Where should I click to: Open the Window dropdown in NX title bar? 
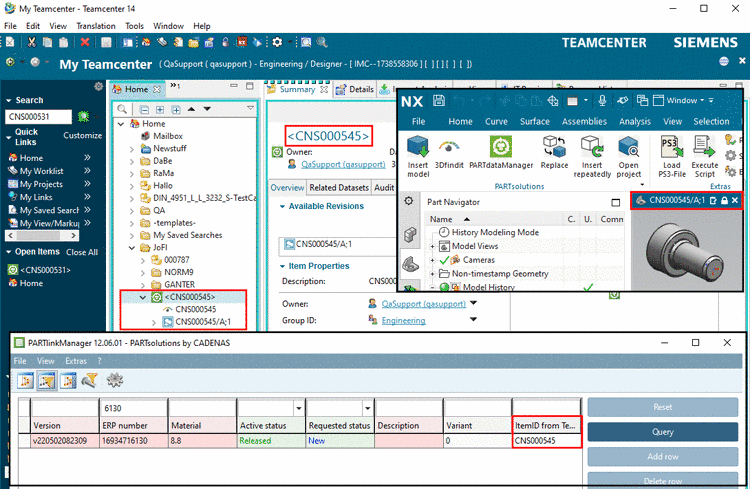tap(683, 100)
